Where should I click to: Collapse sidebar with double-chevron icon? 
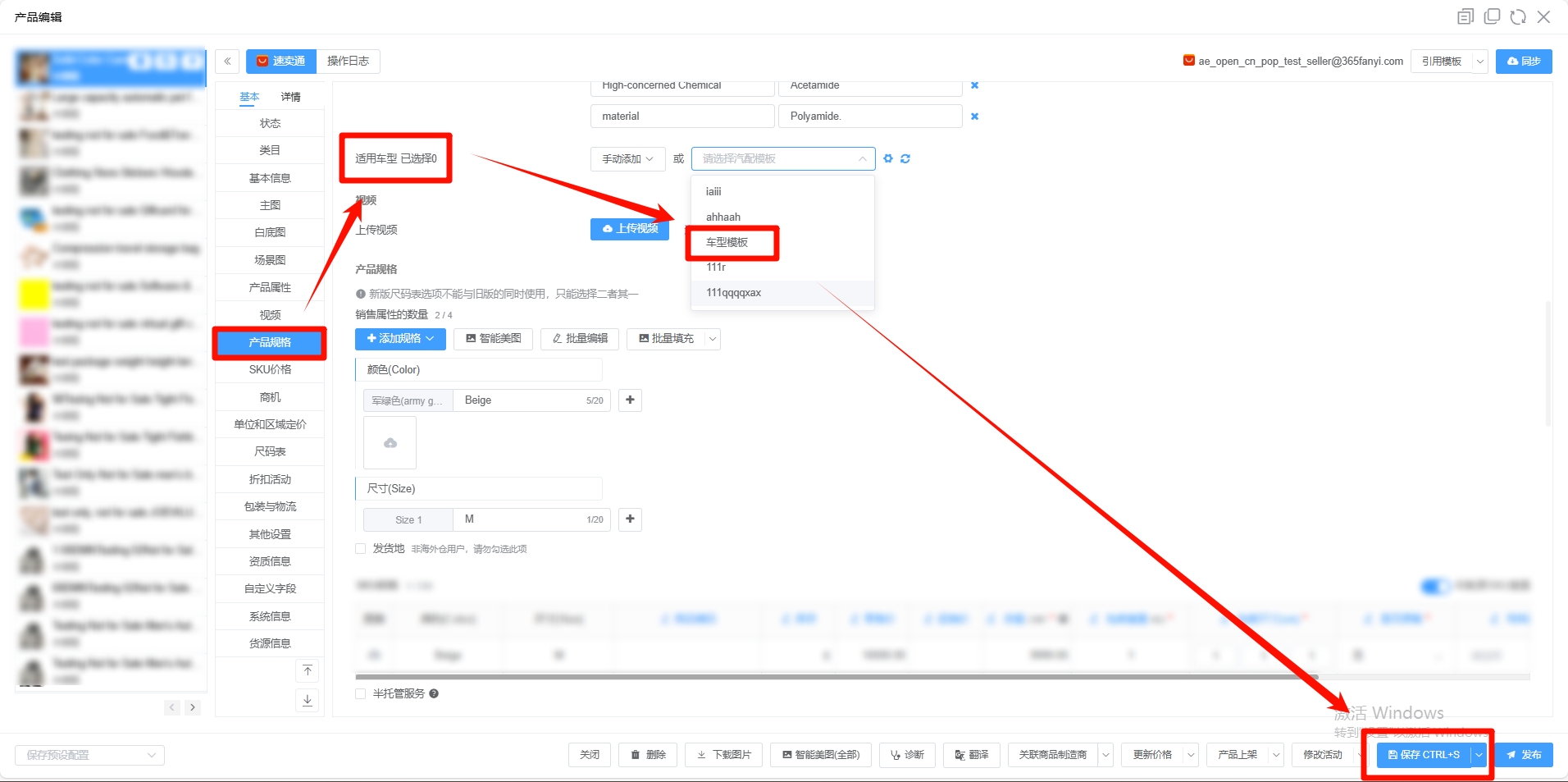click(x=227, y=62)
